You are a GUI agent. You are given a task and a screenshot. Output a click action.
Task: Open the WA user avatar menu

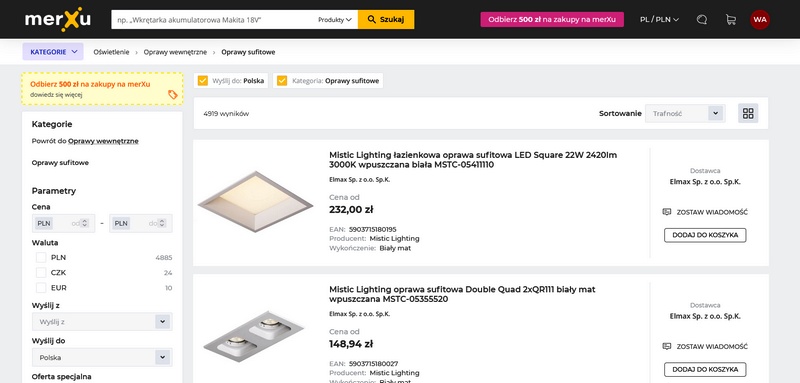coord(760,19)
